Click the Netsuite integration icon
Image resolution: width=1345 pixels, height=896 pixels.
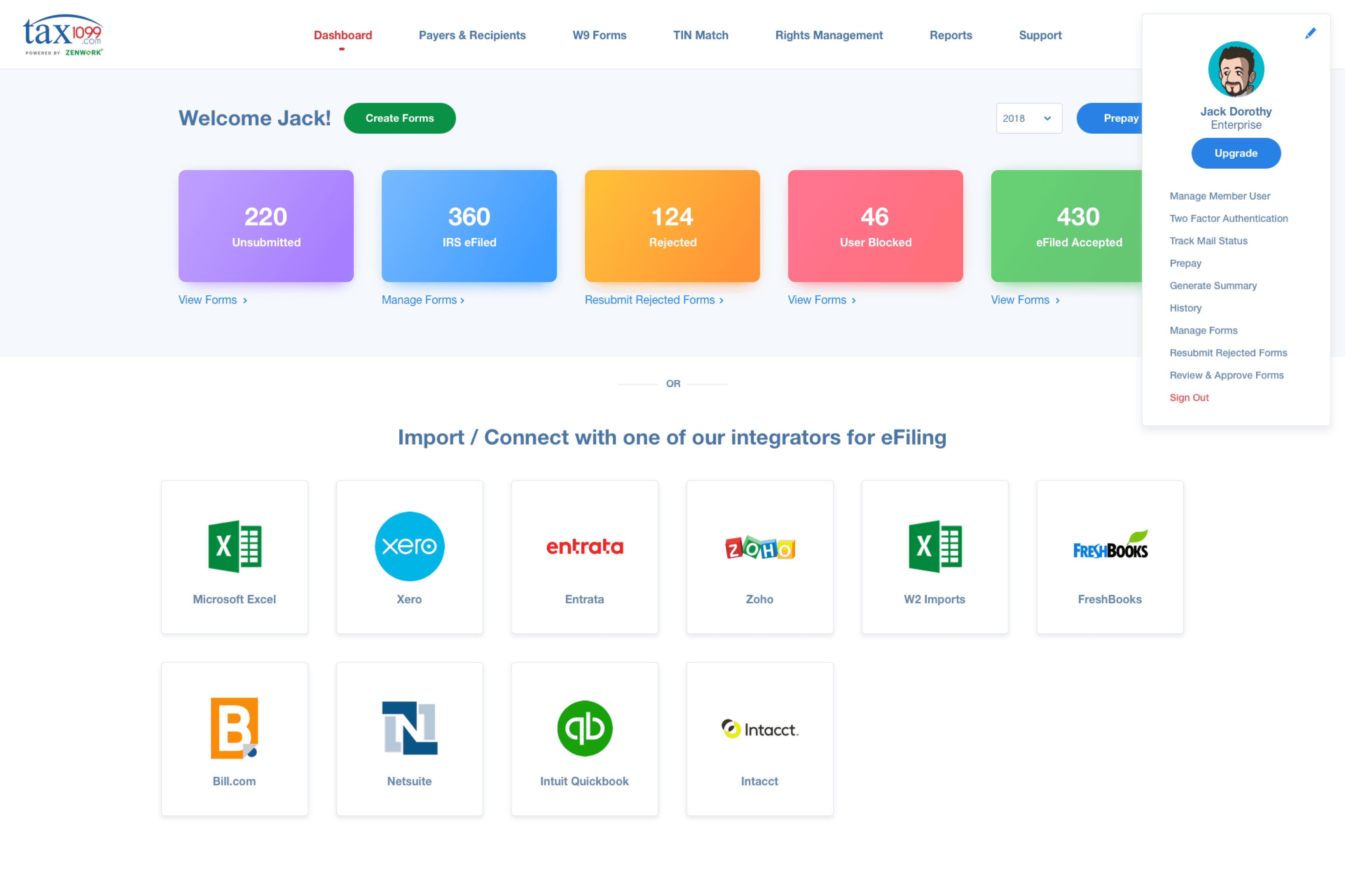(409, 727)
